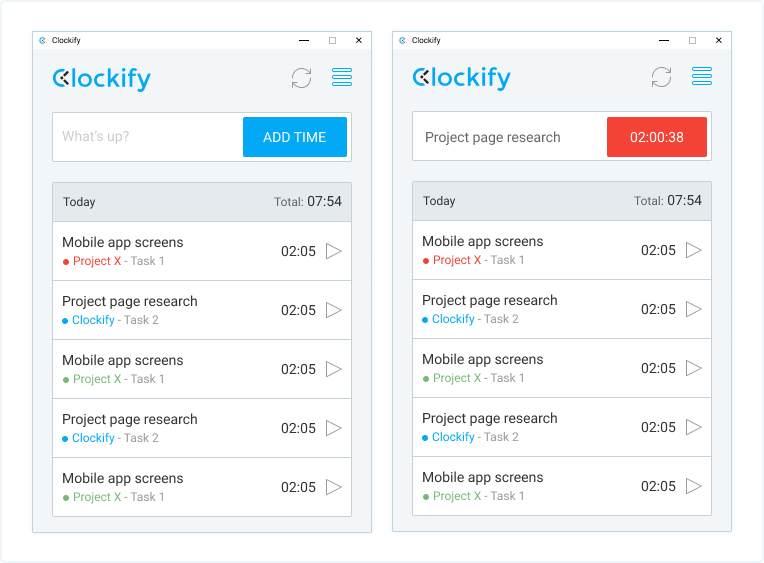Play the last Mobile app screens entry, left window
764x563 pixels.
pos(334,487)
